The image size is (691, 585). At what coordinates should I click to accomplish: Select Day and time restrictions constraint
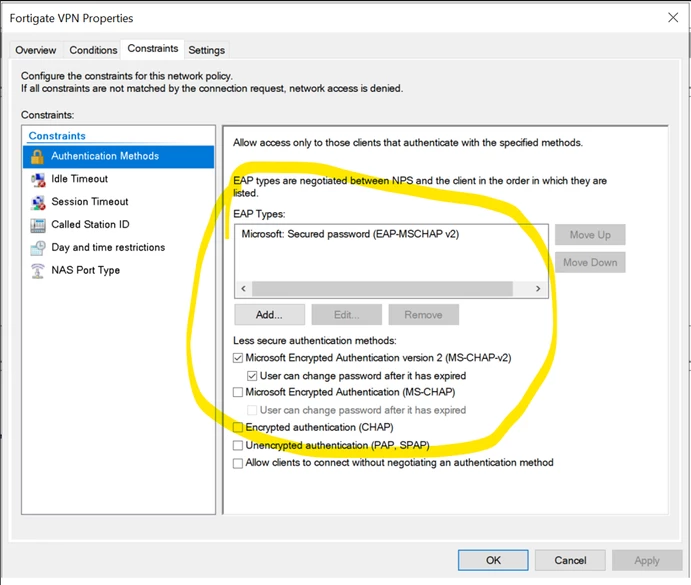pos(119,248)
